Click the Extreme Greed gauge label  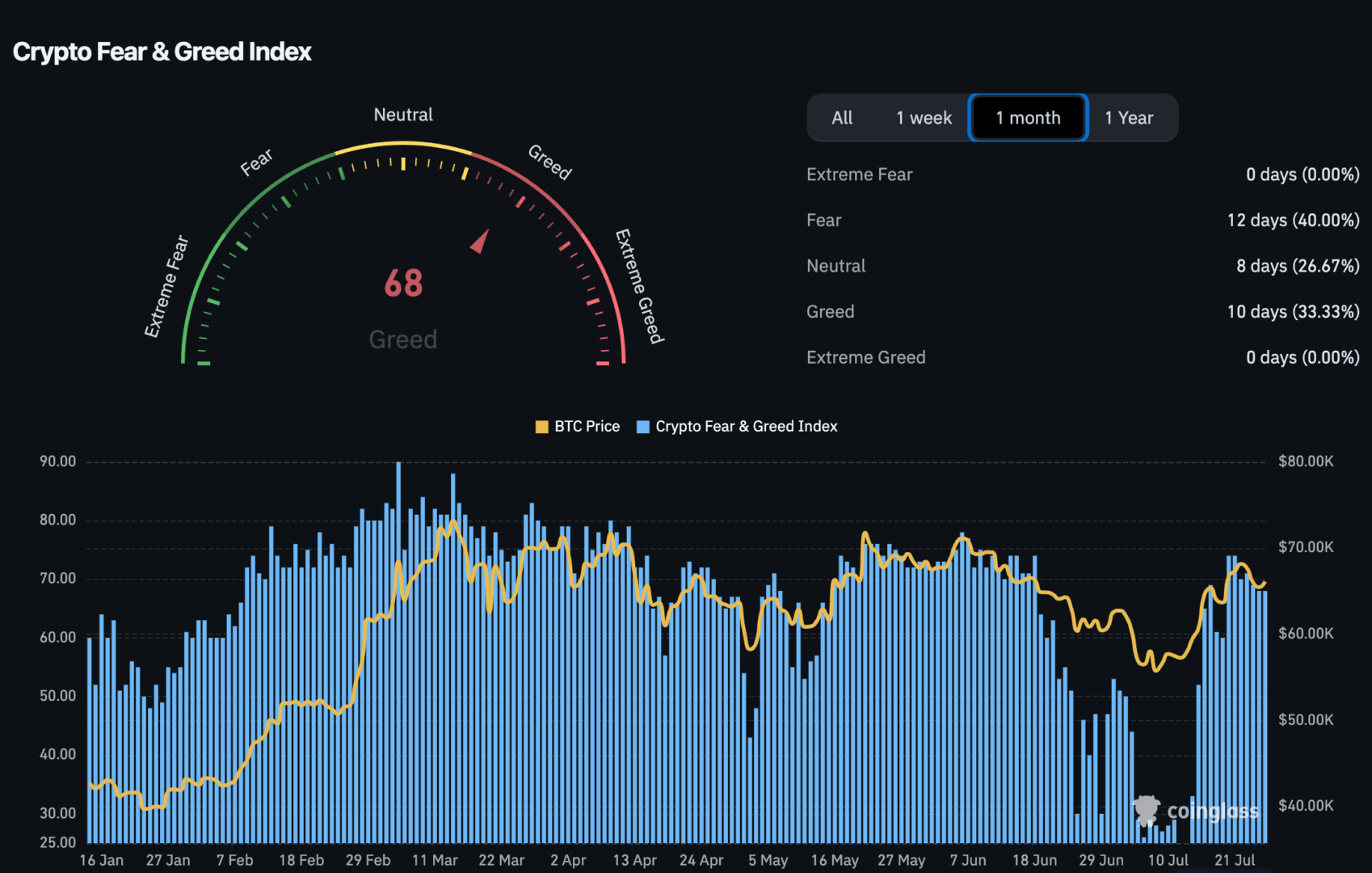click(639, 286)
